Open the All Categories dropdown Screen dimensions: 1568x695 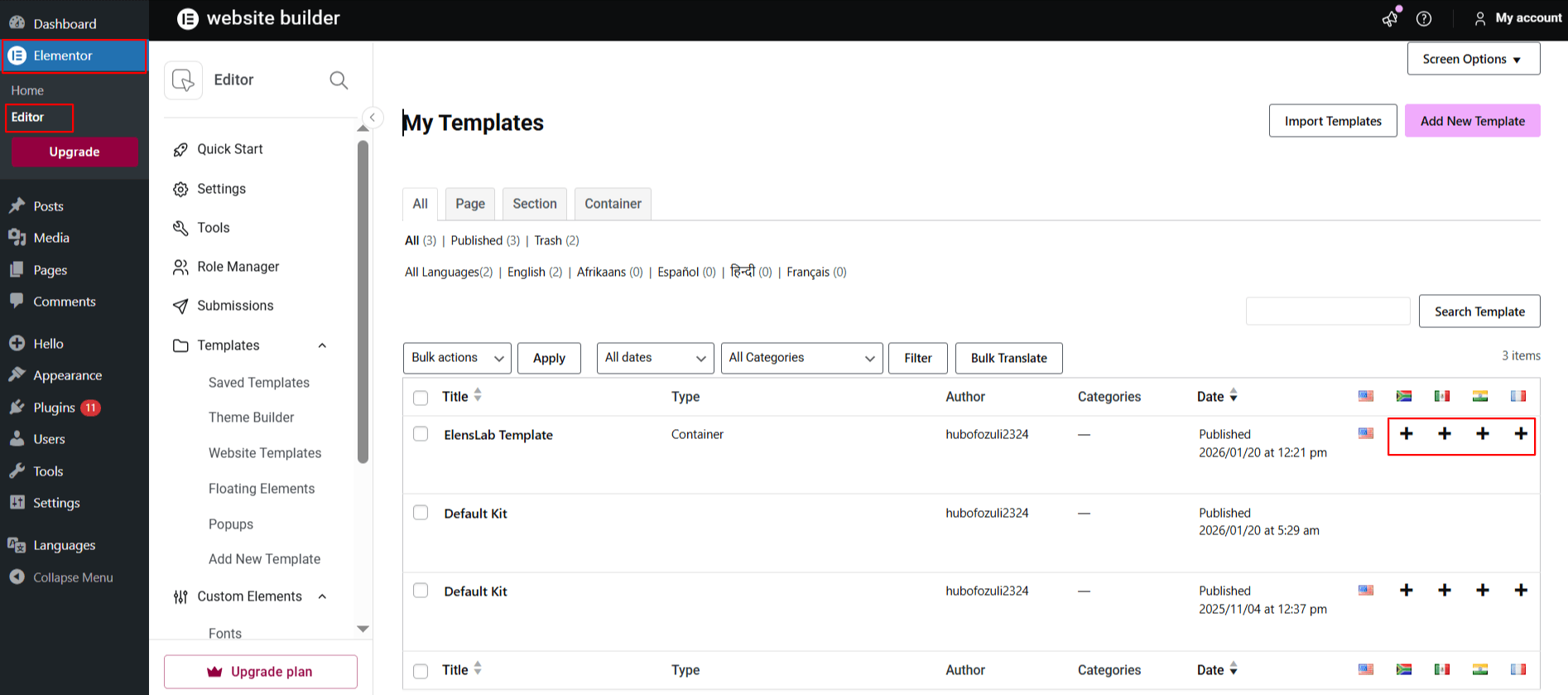pos(801,358)
